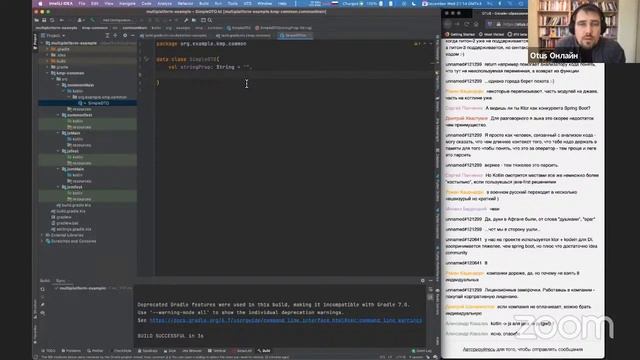Open the TODO tool window button
This screenshot has width=640, height=360.
click(x=49, y=351)
